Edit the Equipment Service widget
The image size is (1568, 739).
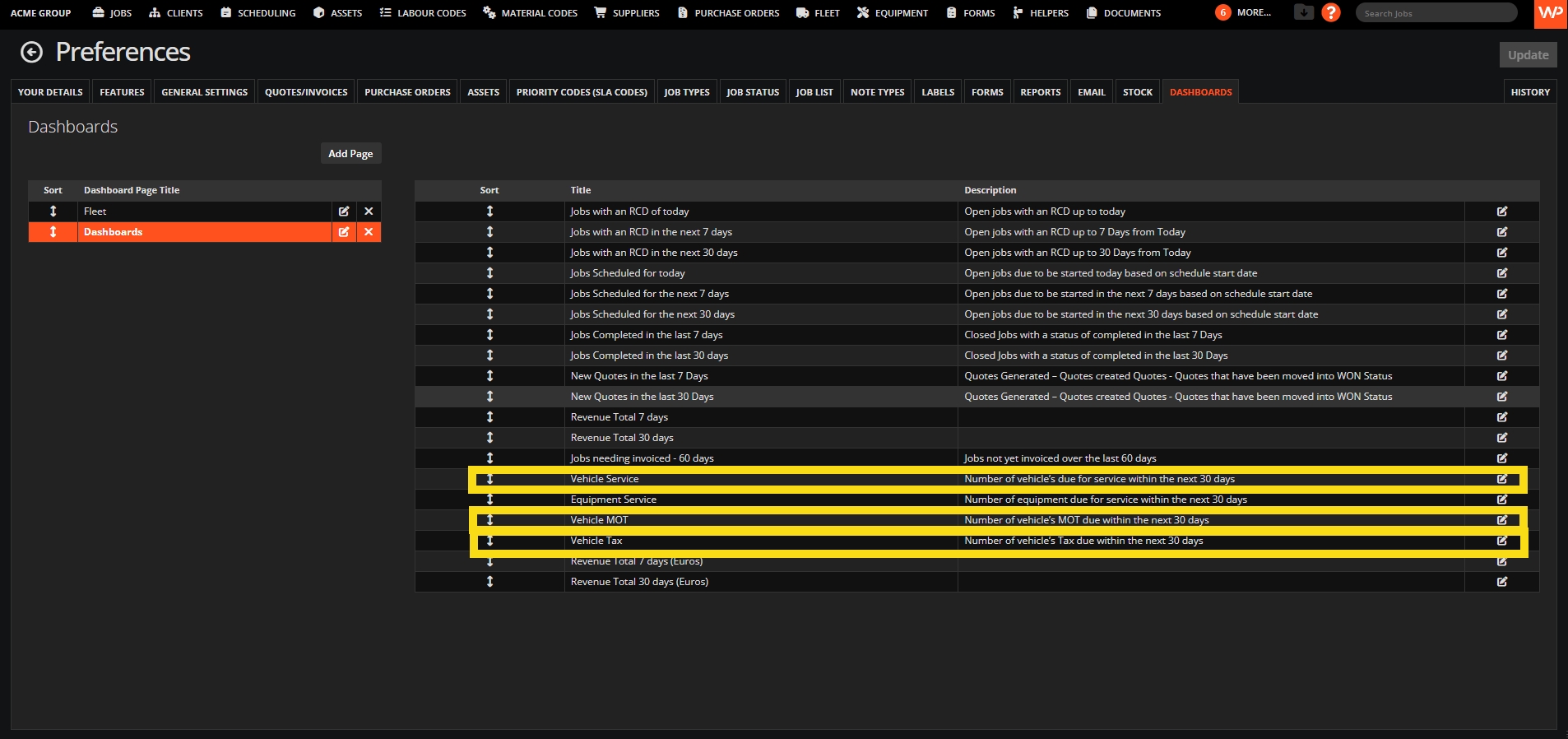(x=1502, y=500)
